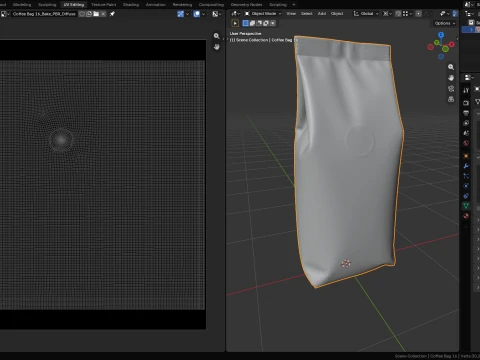Image resolution: width=480 pixels, height=360 pixels.
Task: Open the Physics properties tab icon
Action: tap(466, 186)
